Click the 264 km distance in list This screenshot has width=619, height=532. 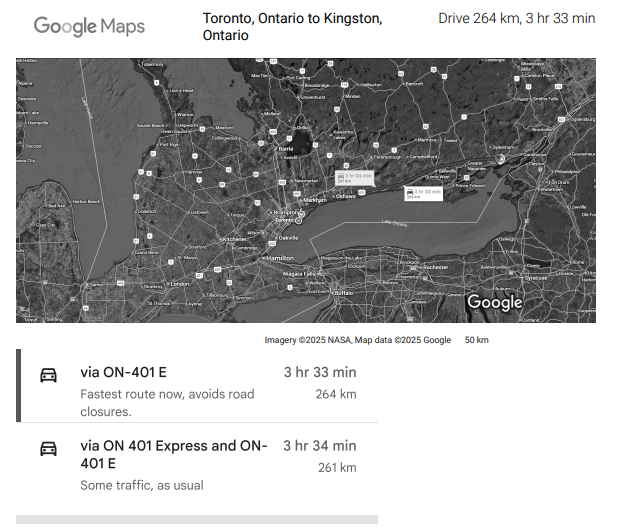[336, 394]
